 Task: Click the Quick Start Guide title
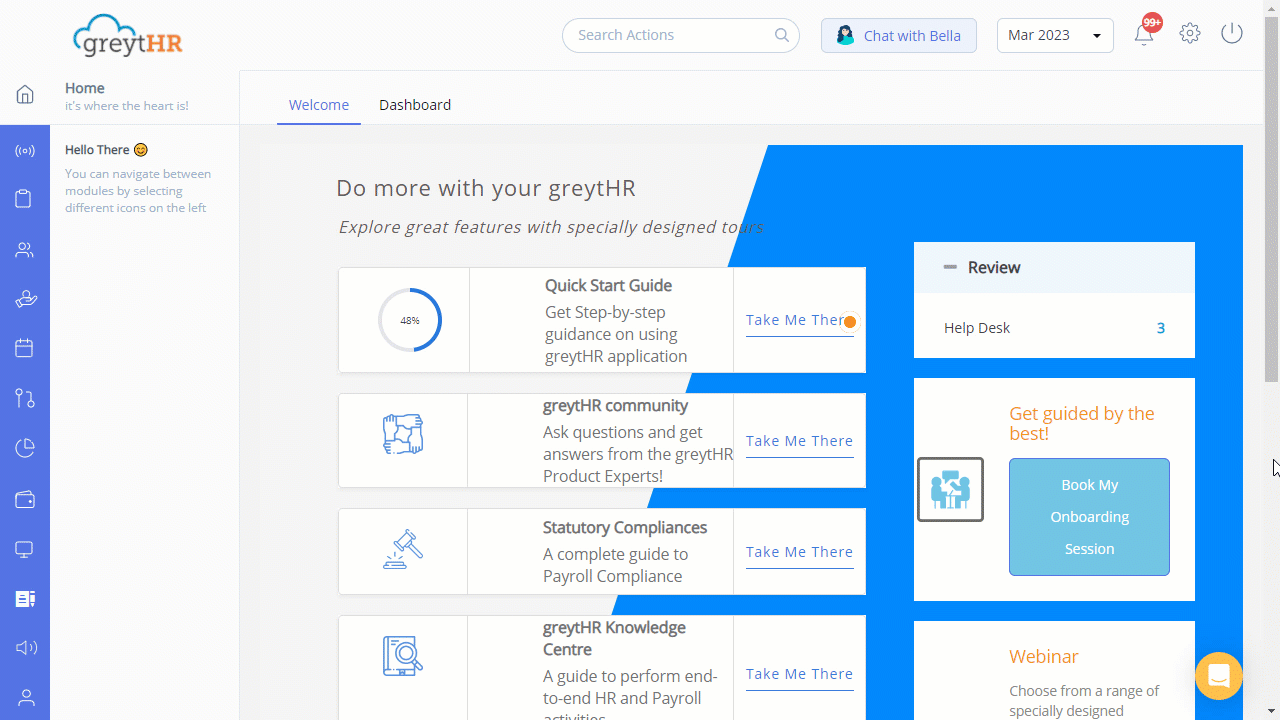[608, 286]
